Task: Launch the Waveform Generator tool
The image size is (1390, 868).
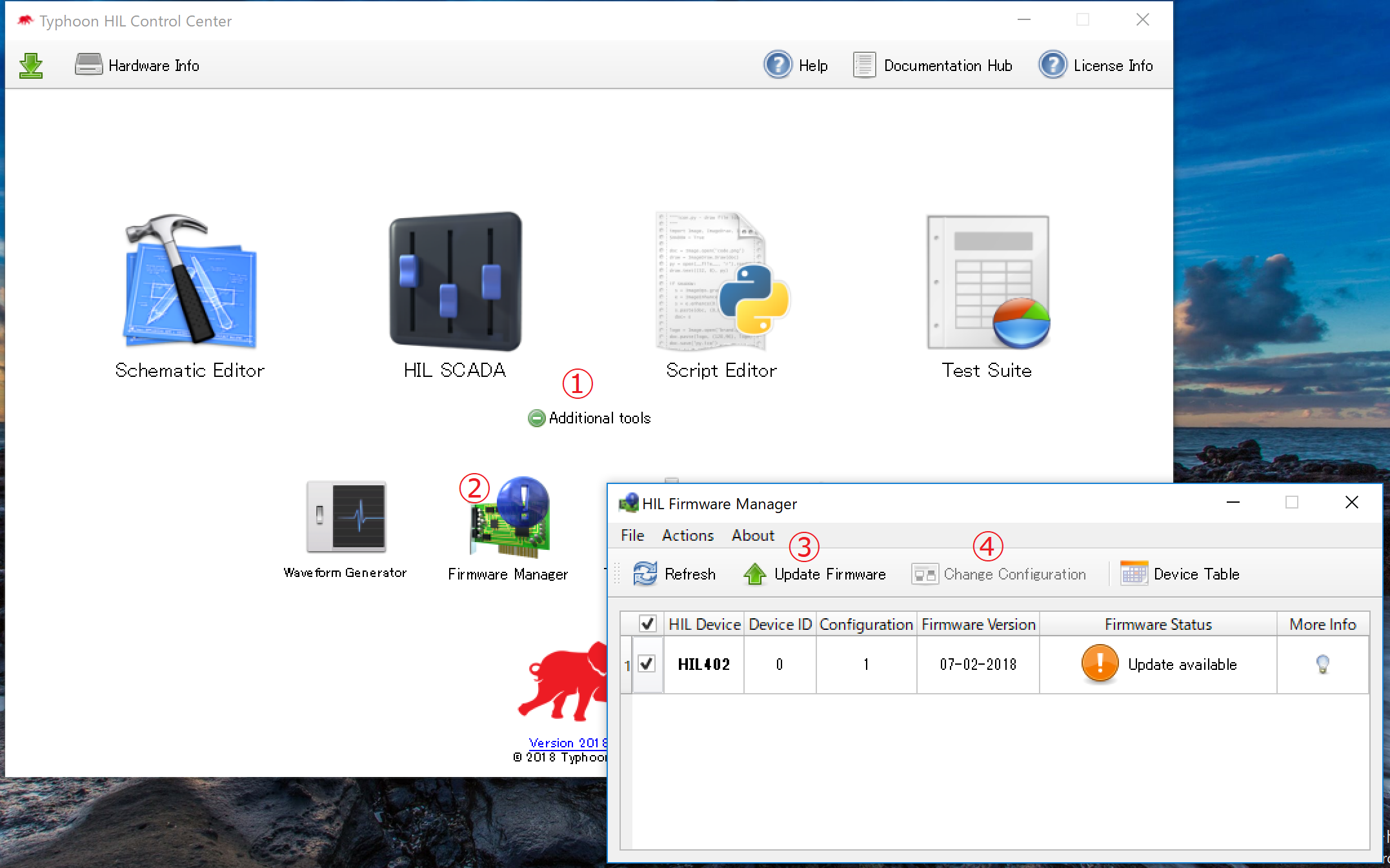Action: click(x=346, y=518)
